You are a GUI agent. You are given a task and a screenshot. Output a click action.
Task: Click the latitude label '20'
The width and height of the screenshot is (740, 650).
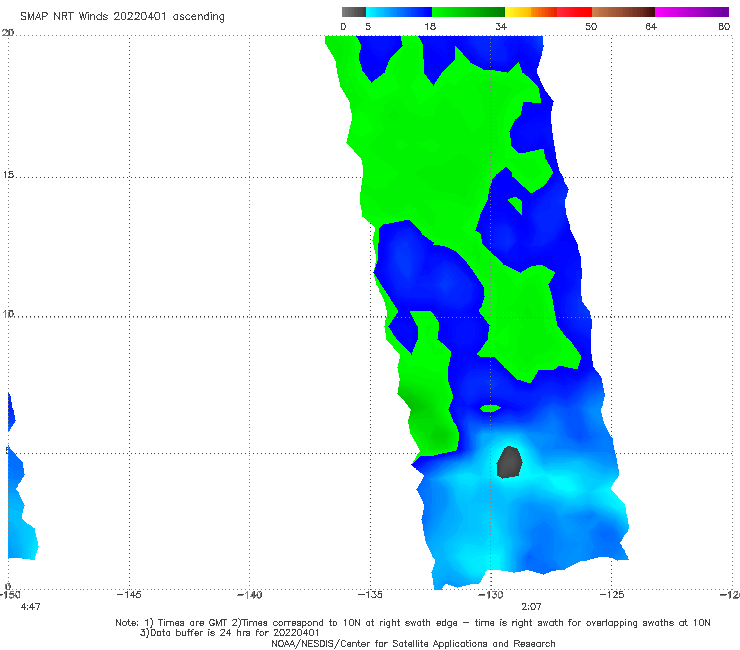[8, 33]
